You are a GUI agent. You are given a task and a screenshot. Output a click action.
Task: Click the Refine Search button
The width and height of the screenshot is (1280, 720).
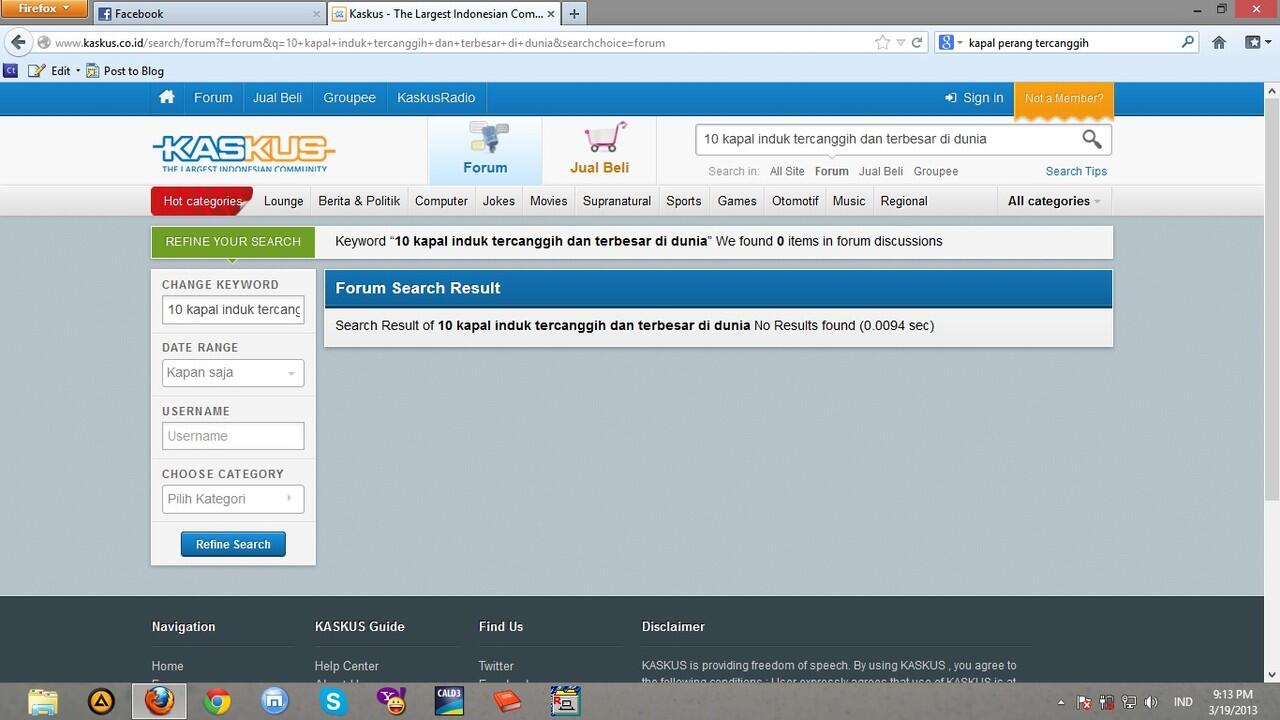(233, 544)
